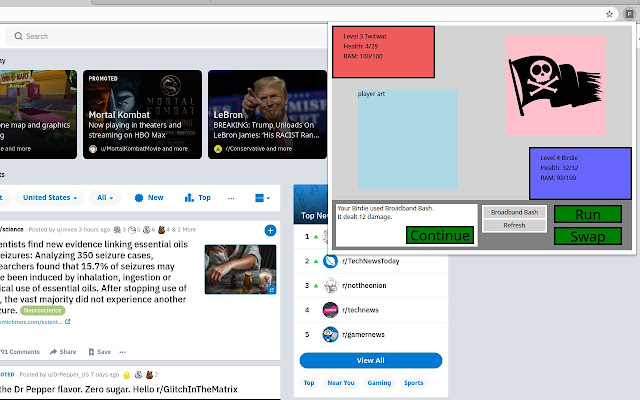The width and height of the screenshot is (640, 400).
Task: Open r/TechNewsToday community
Action: tap(371, 261)
